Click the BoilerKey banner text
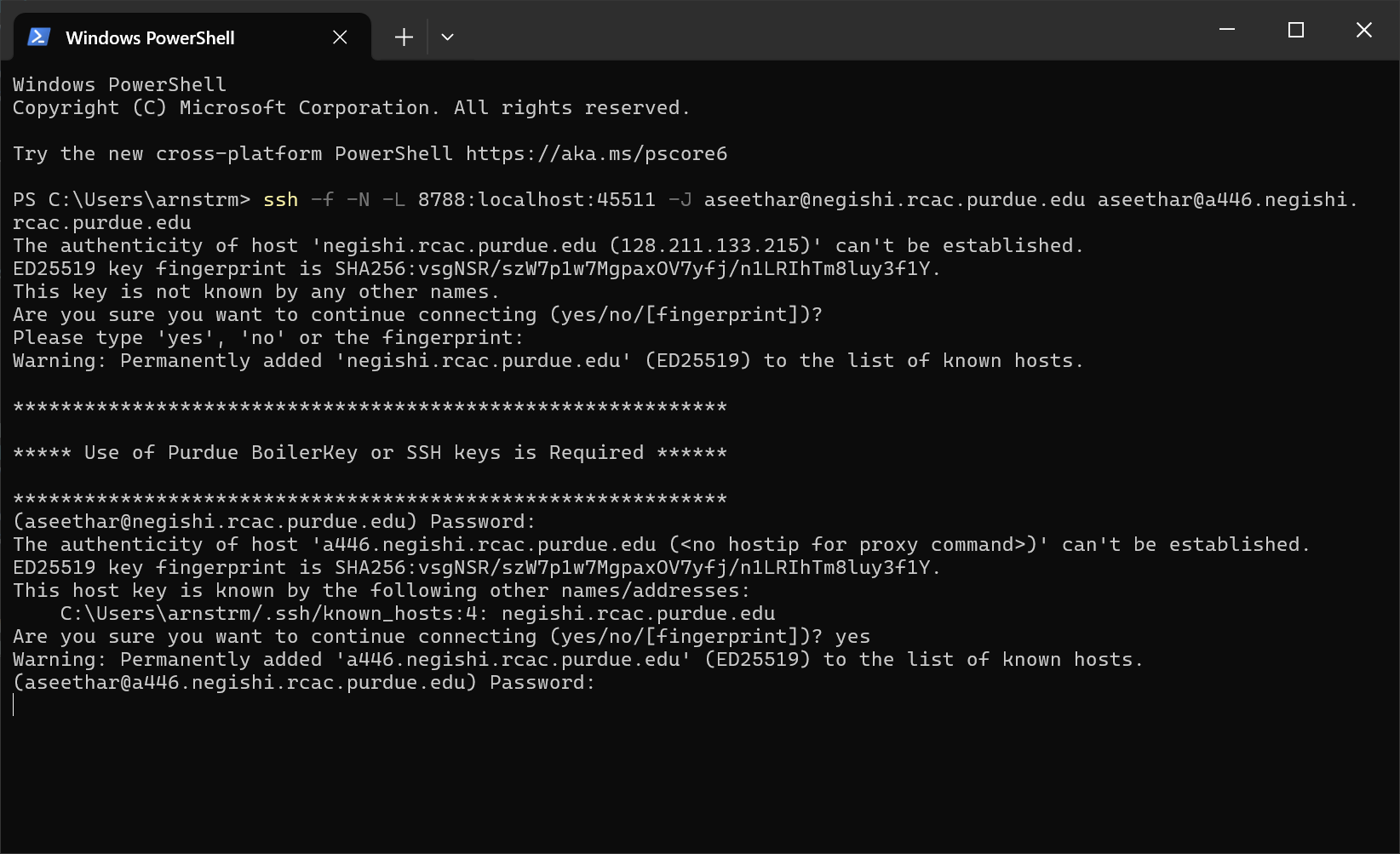This screenshot has width=1400, height=854. pos(369,452)
